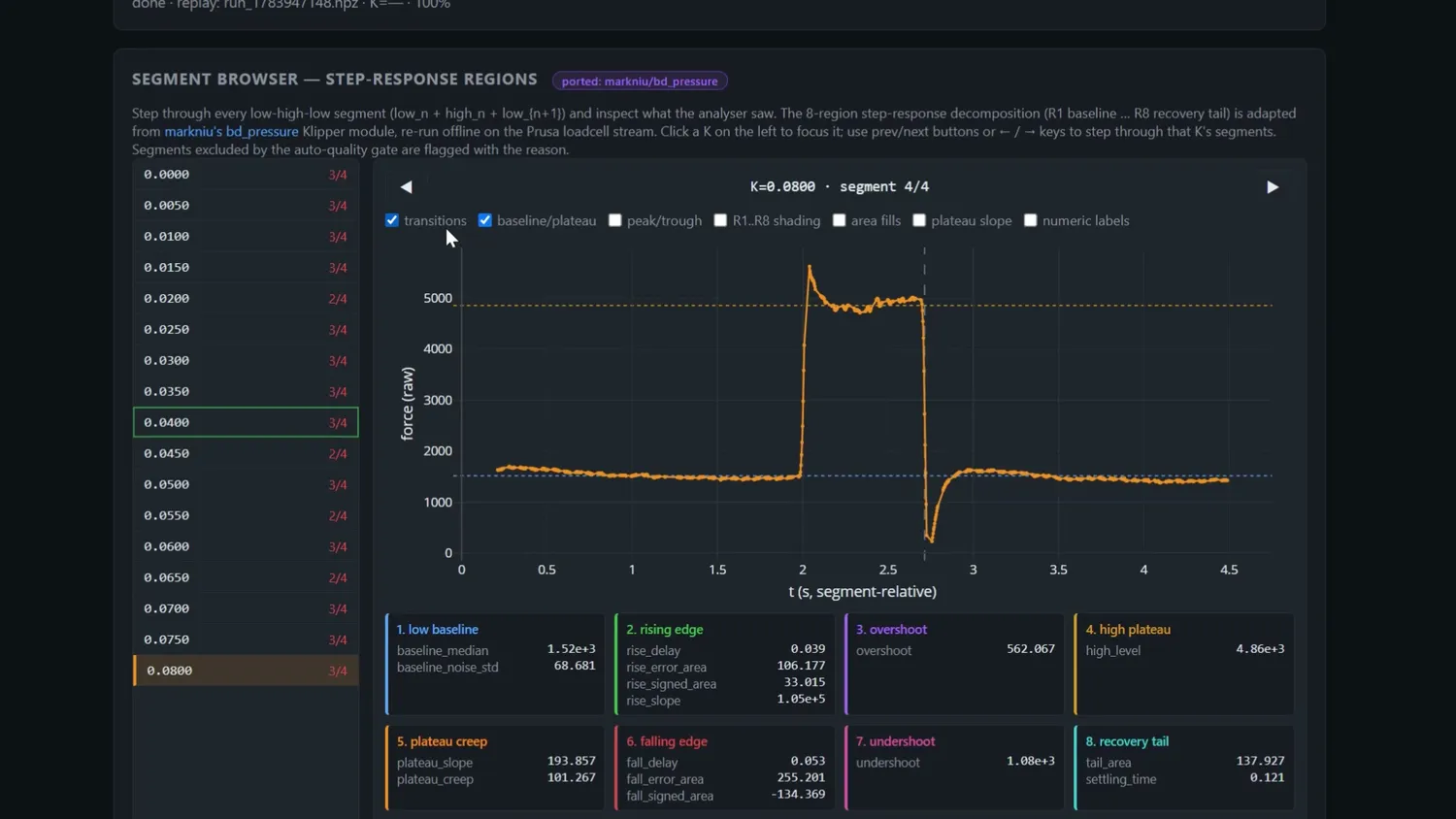Select K value 0.0700 row
Viewport: 1456px width, 819px height.
(x=246, y=609)
